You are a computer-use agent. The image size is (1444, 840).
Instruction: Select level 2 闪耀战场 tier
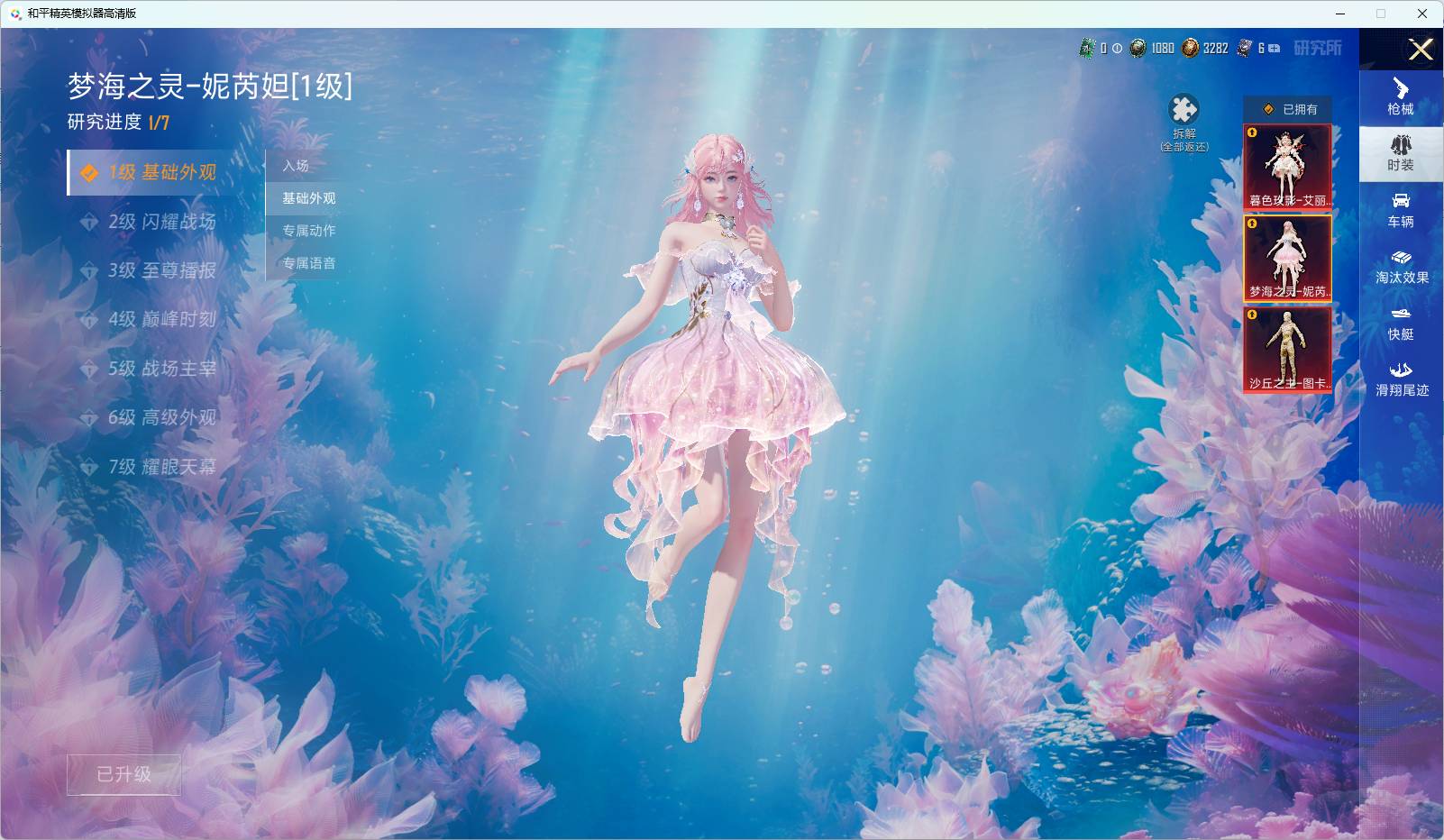click(x=162, y=222)
